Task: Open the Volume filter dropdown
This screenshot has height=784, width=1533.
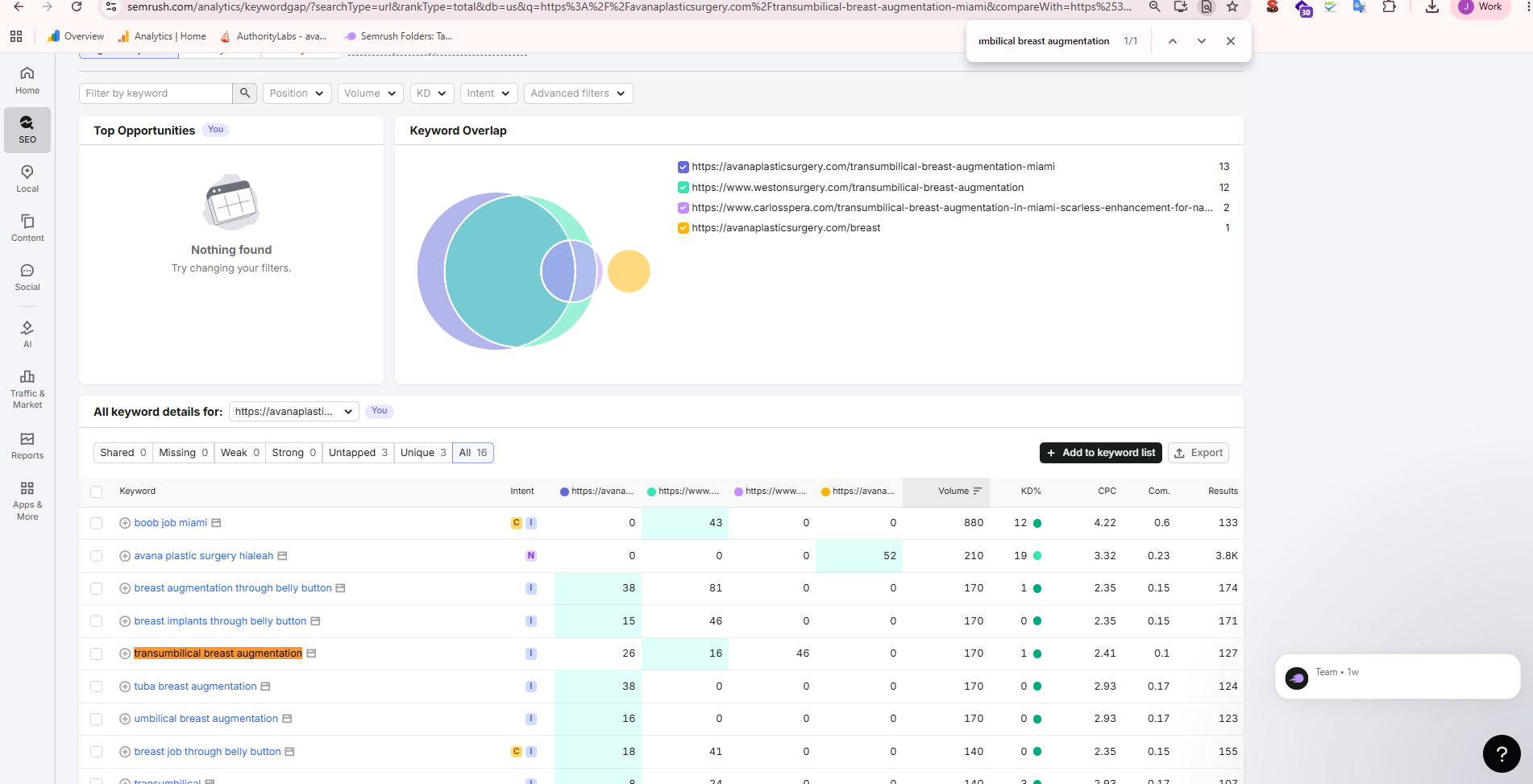Action: tap(370, 93)
